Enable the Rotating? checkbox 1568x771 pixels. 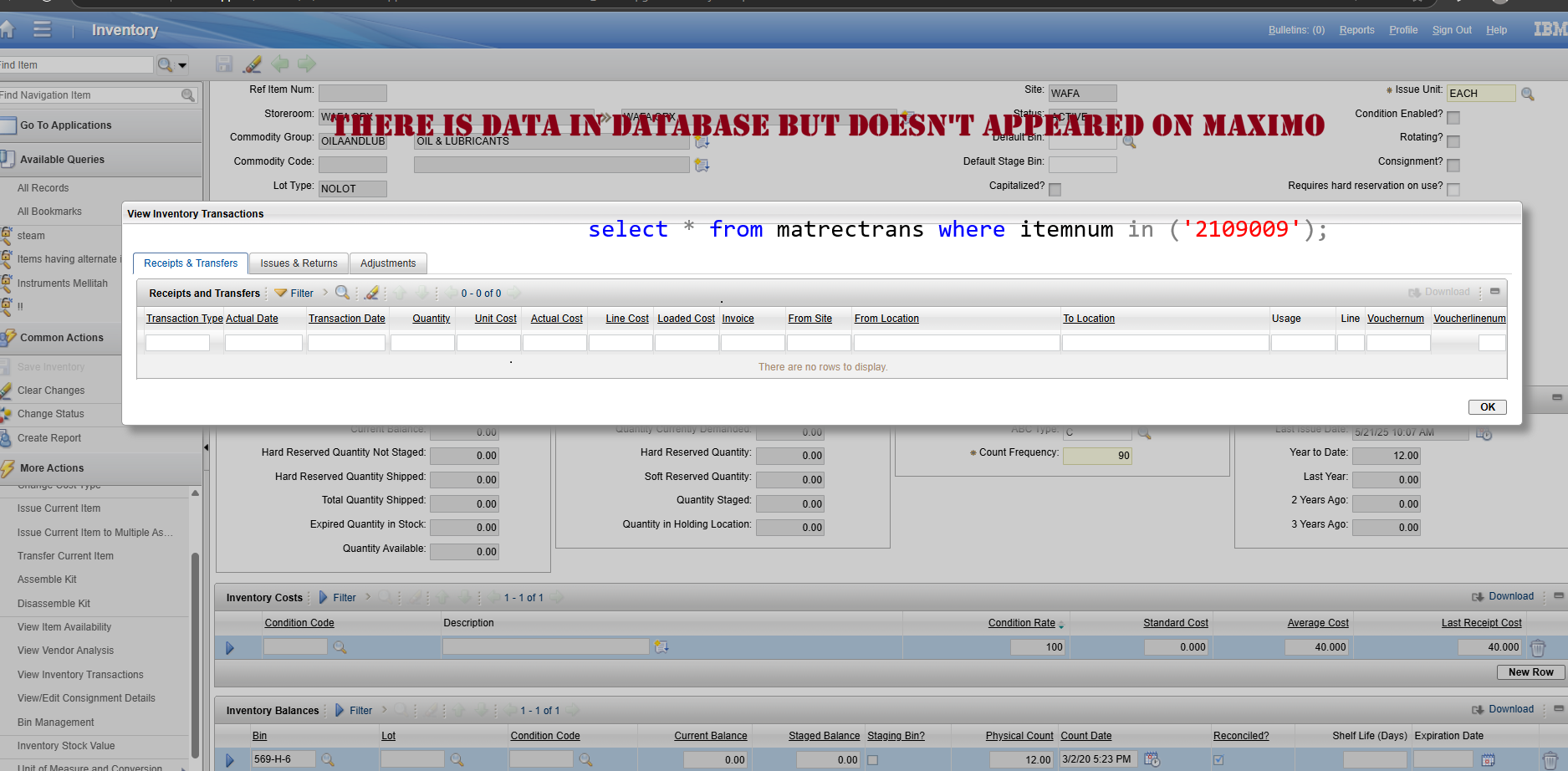1453,139
